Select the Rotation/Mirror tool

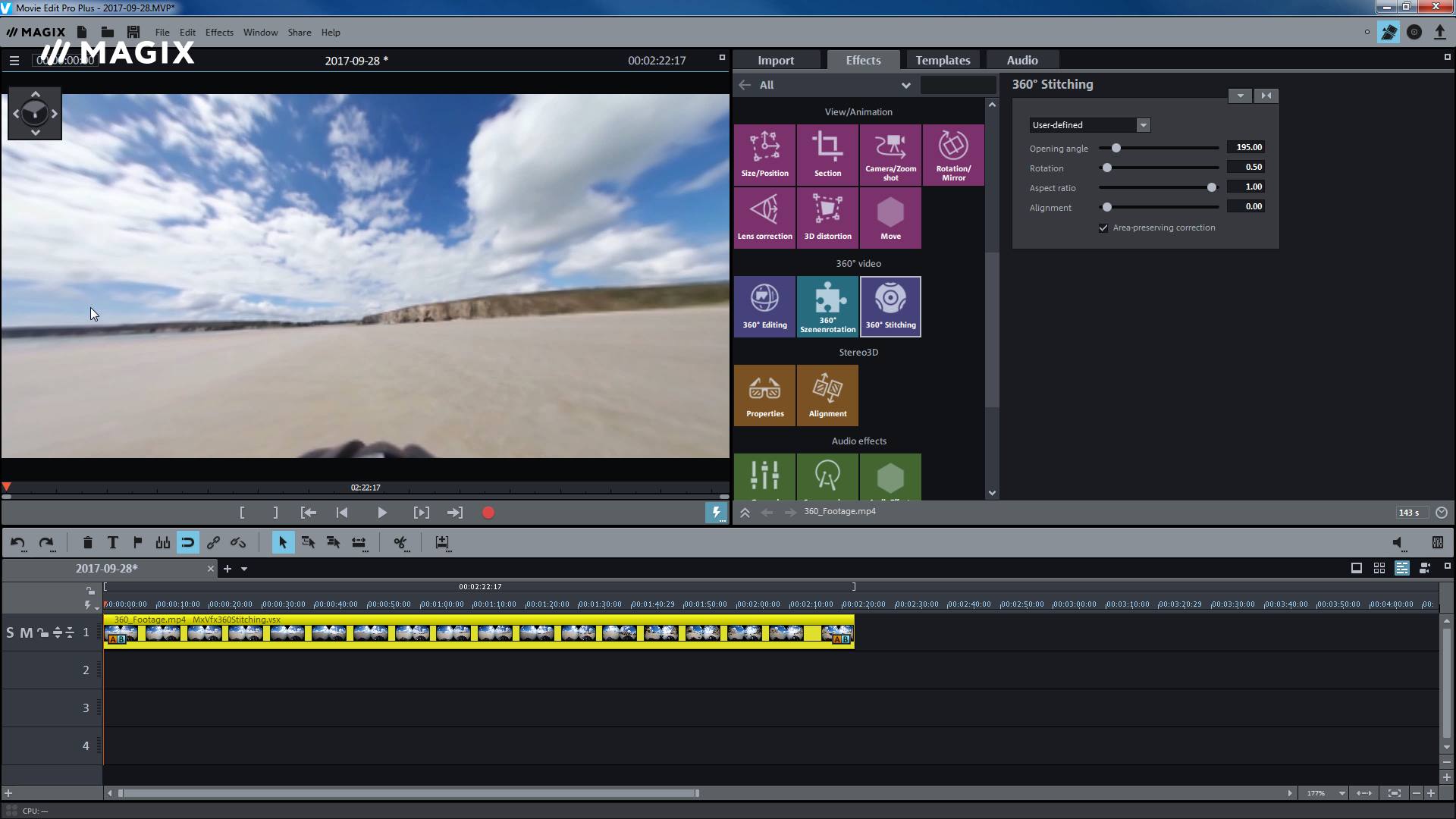[951, 153]
